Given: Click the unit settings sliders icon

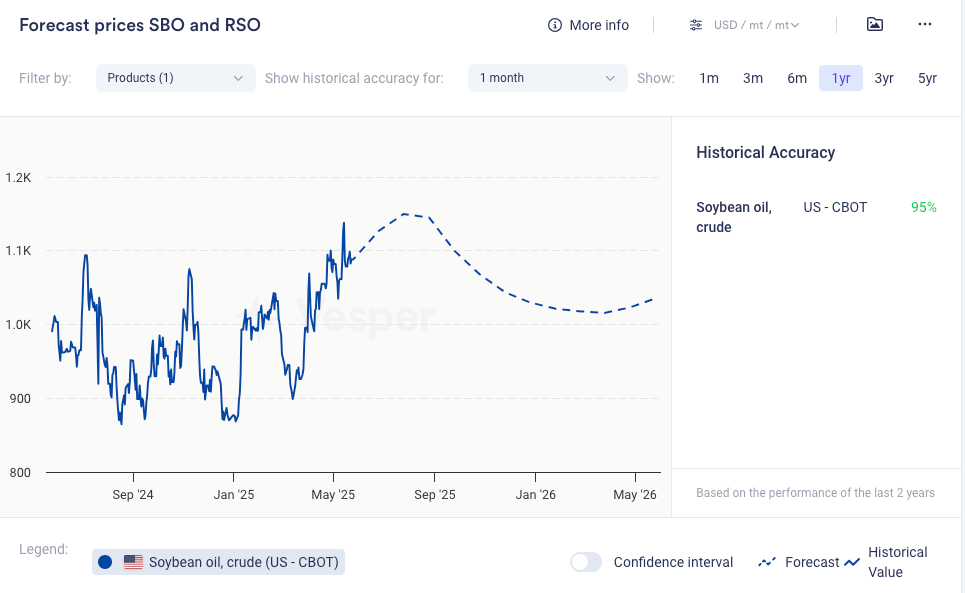Looking at the screenshot, I should [696, 25].
